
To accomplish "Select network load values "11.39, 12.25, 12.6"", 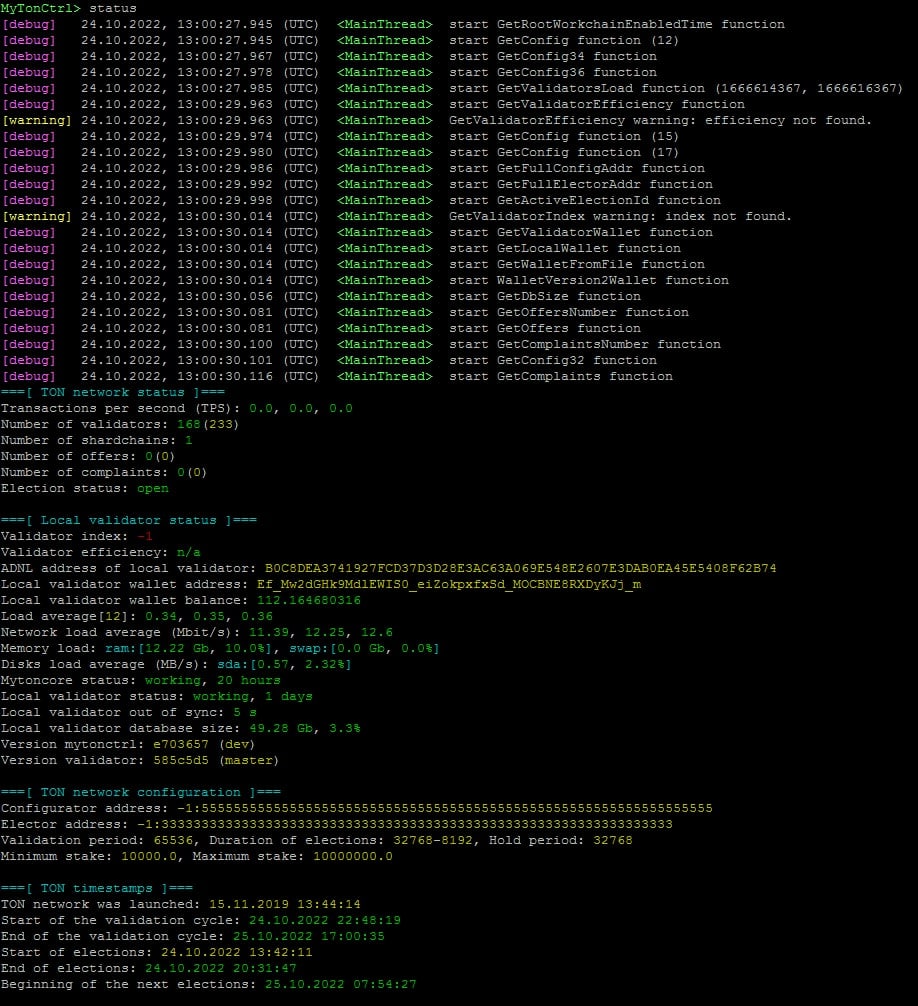I will click(x=321, y=633).
